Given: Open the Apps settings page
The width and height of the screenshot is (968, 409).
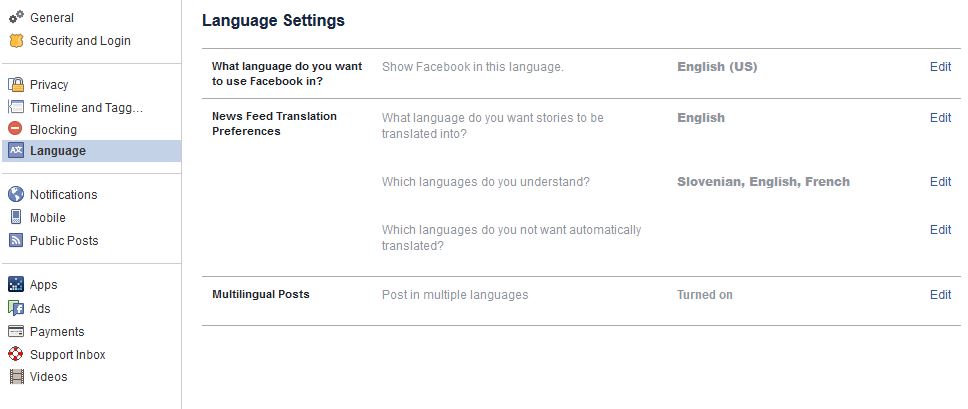Looking at the screenshot, I should [x=43, y=285].
